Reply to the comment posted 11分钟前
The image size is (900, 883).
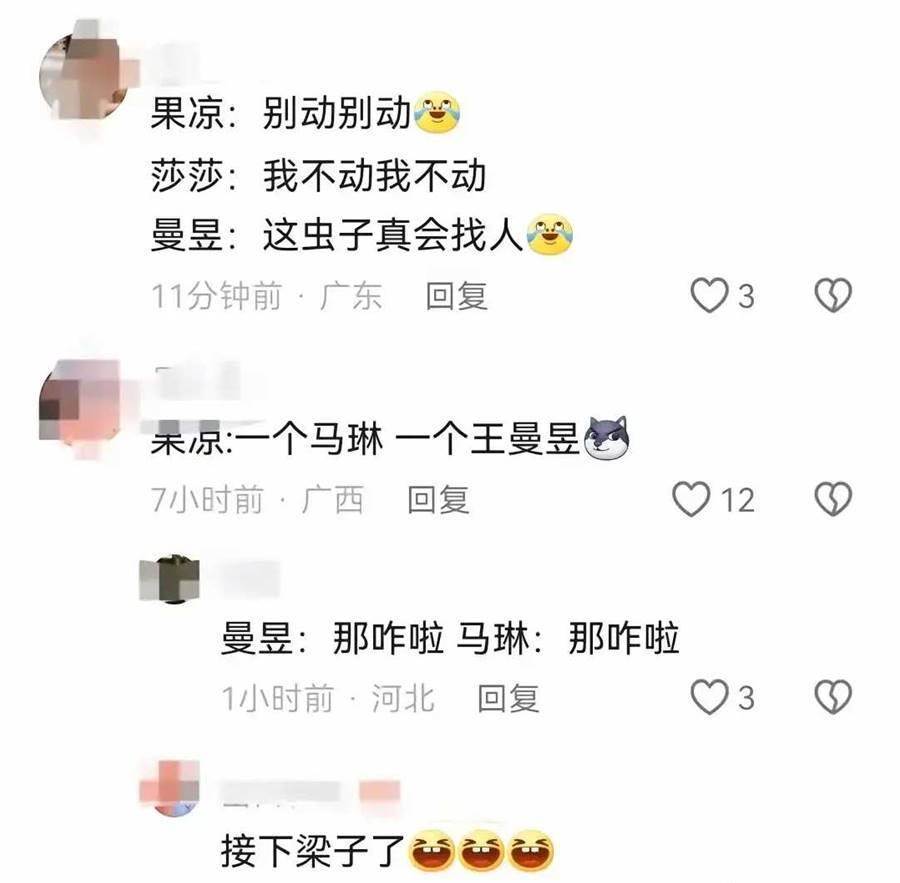pos(456,296)
